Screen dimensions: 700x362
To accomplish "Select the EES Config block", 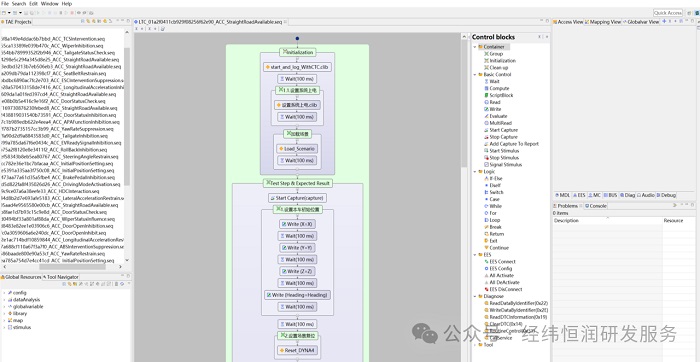I will point(500,269).
